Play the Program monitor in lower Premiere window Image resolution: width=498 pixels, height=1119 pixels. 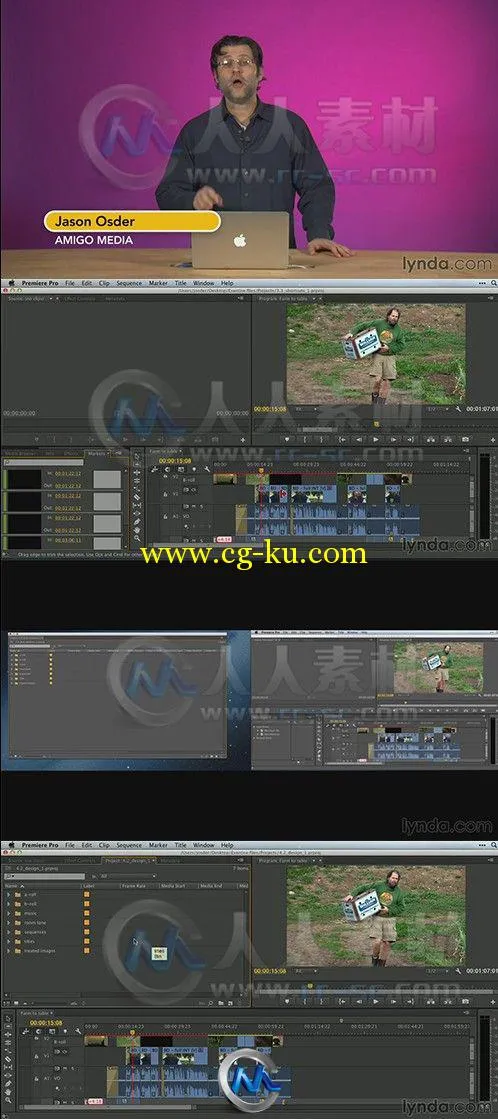[x=376, y=1001]
